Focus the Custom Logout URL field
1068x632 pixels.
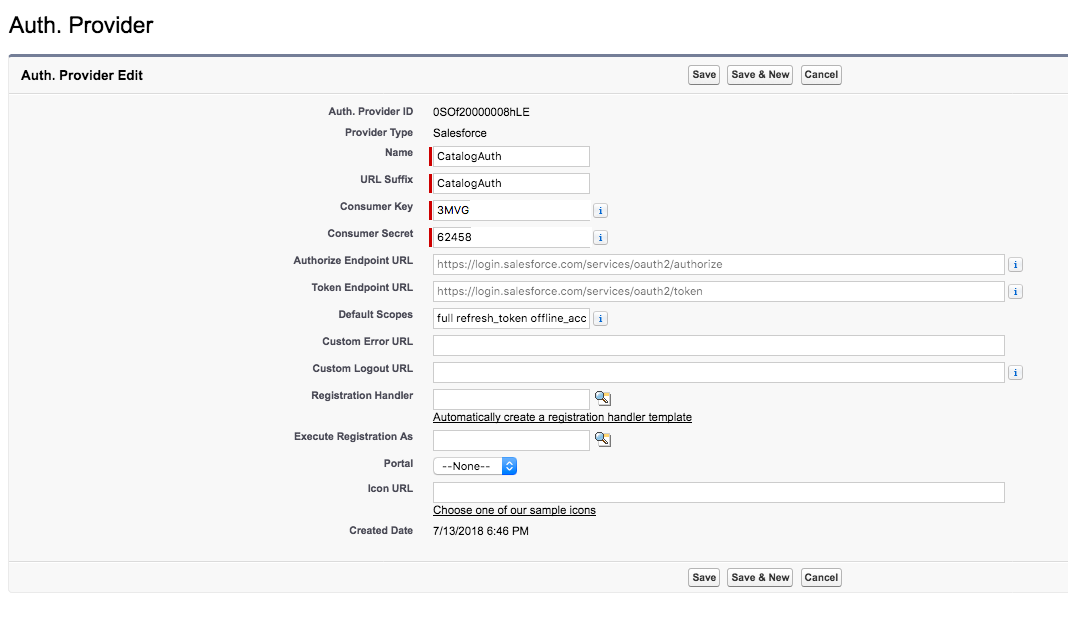pyautogui.click(x=719, y=373)
